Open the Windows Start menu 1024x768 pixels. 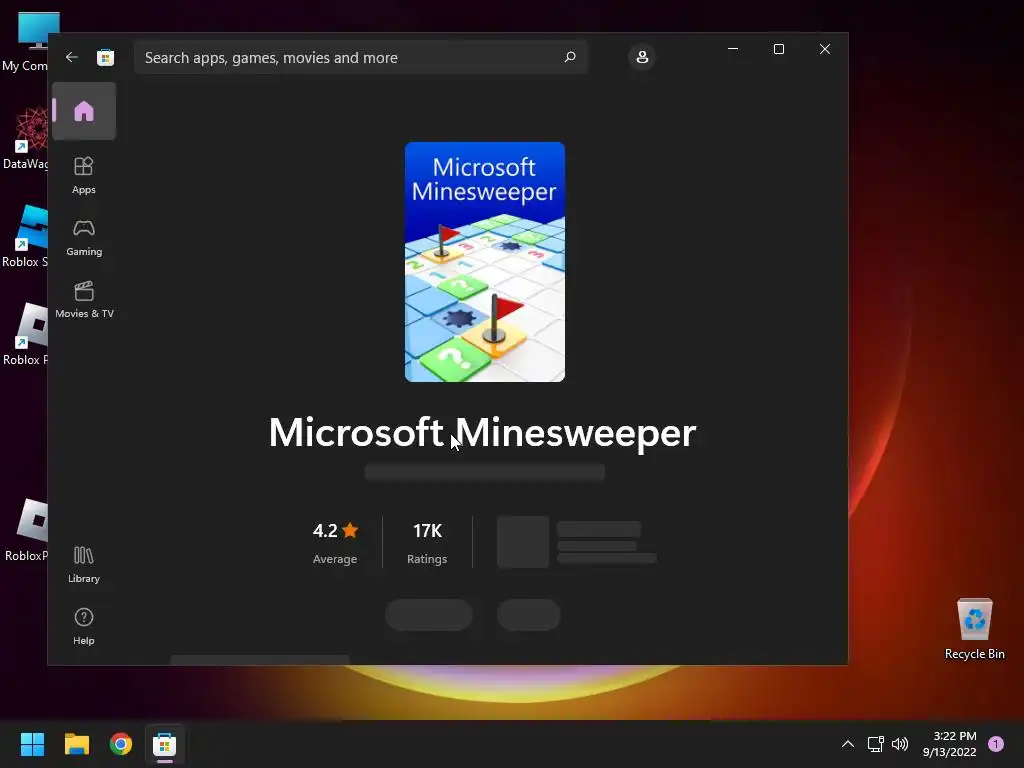[33, 744]
